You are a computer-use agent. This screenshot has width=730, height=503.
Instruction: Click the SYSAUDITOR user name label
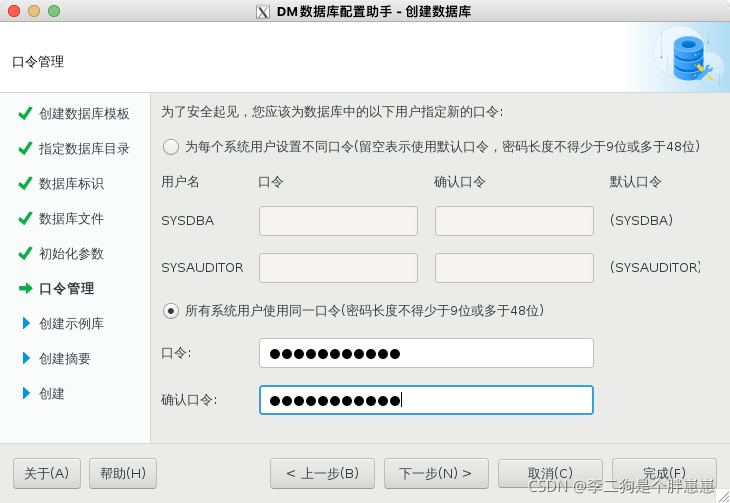(202, 268)
